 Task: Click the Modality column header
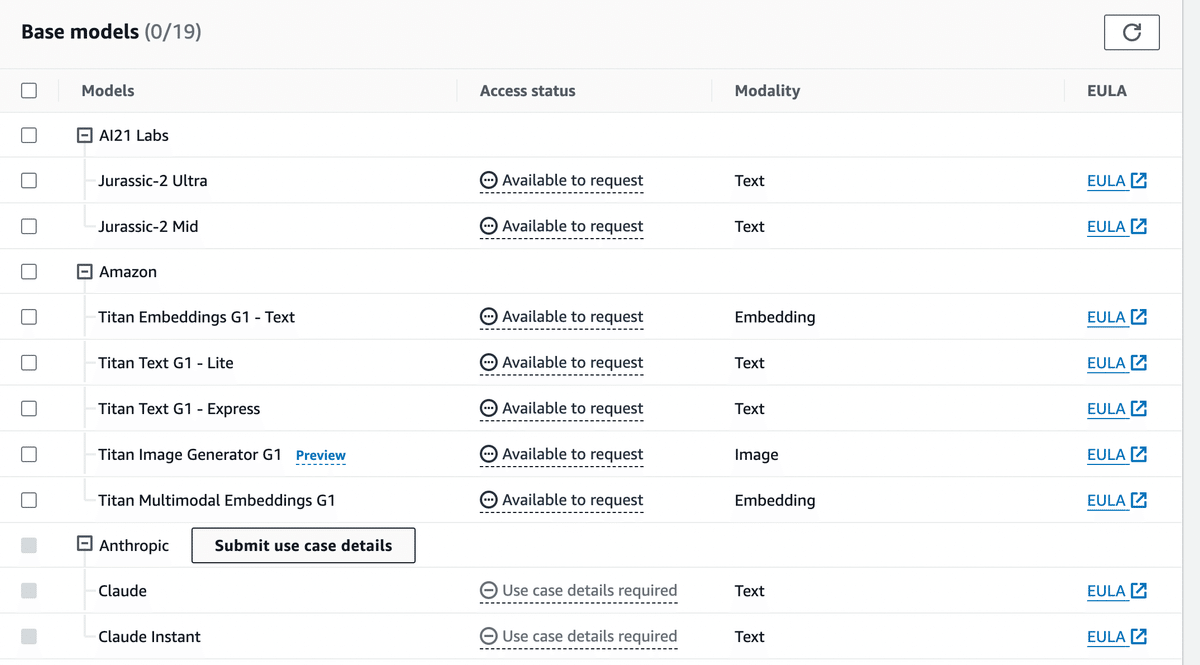(x=767, y=90)
